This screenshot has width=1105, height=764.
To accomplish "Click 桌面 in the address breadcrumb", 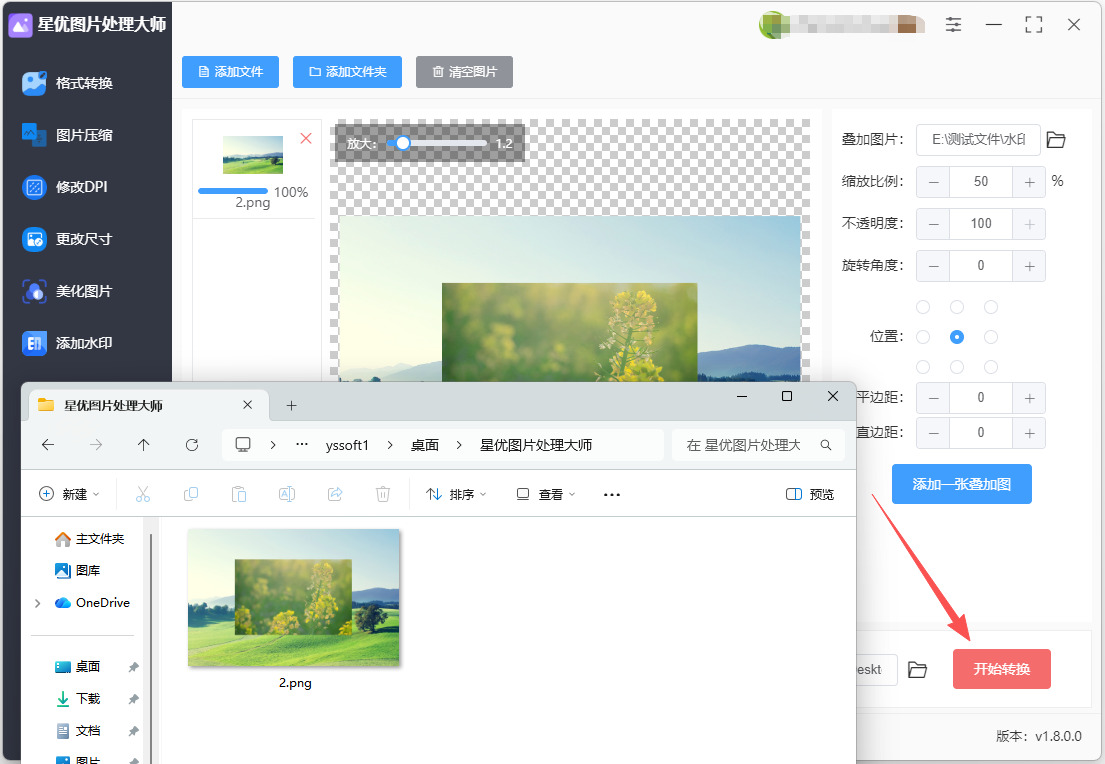I will pyautogui.click(x=425, y=445).
